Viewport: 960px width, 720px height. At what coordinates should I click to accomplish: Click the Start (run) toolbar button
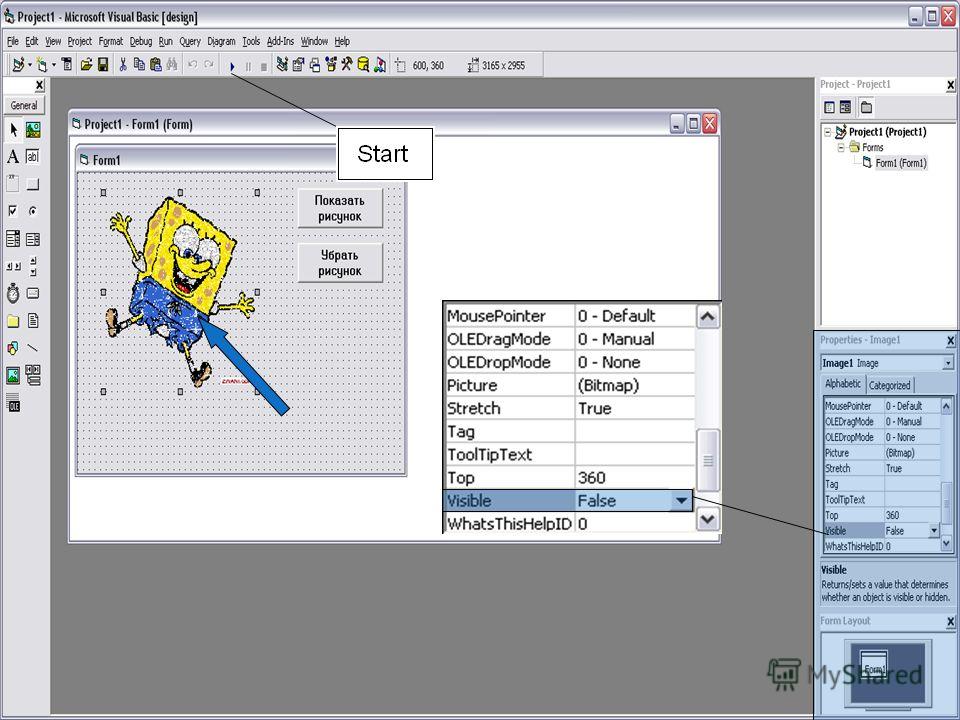[232, 66]
